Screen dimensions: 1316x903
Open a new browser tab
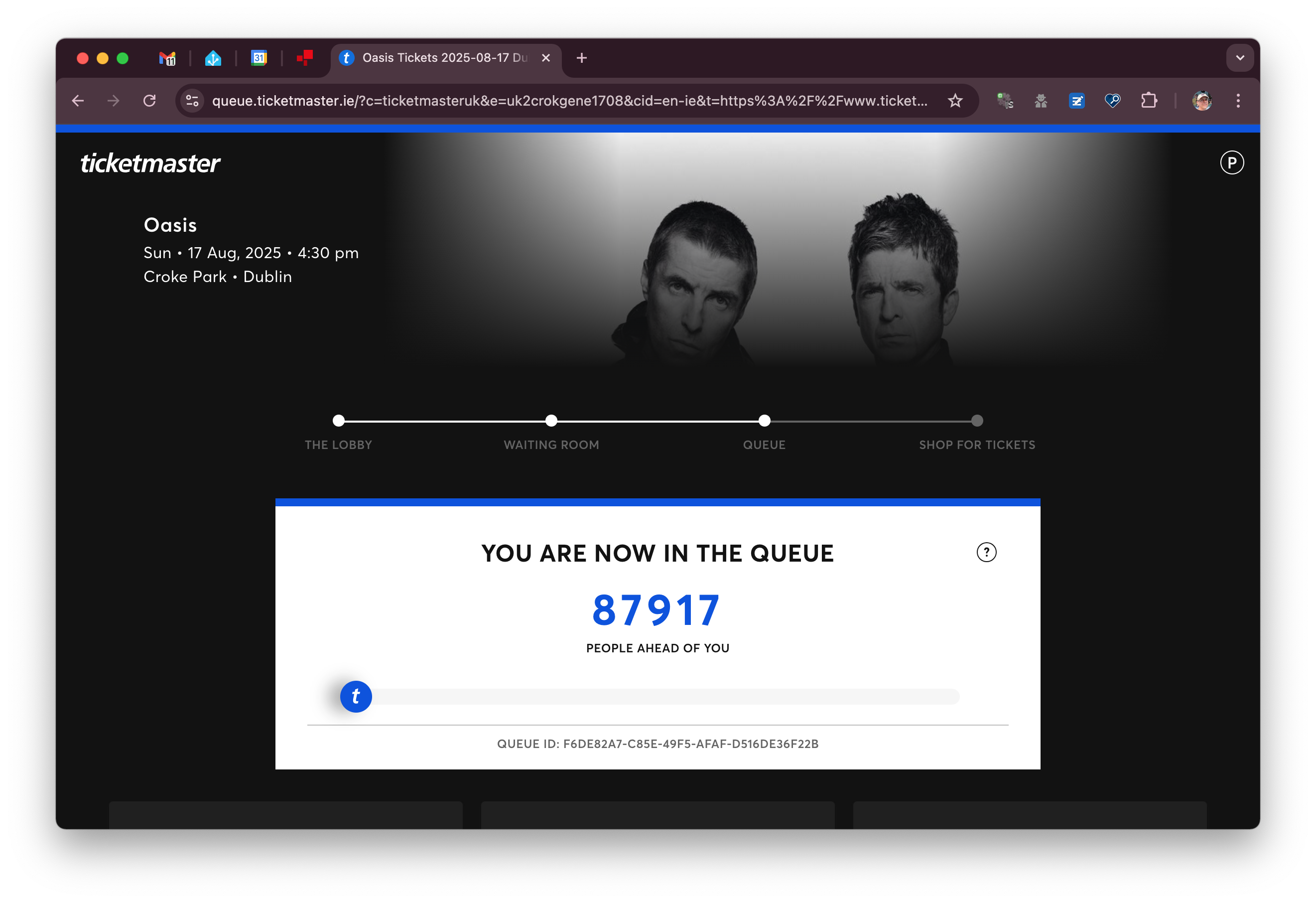[x=582, y=58]
